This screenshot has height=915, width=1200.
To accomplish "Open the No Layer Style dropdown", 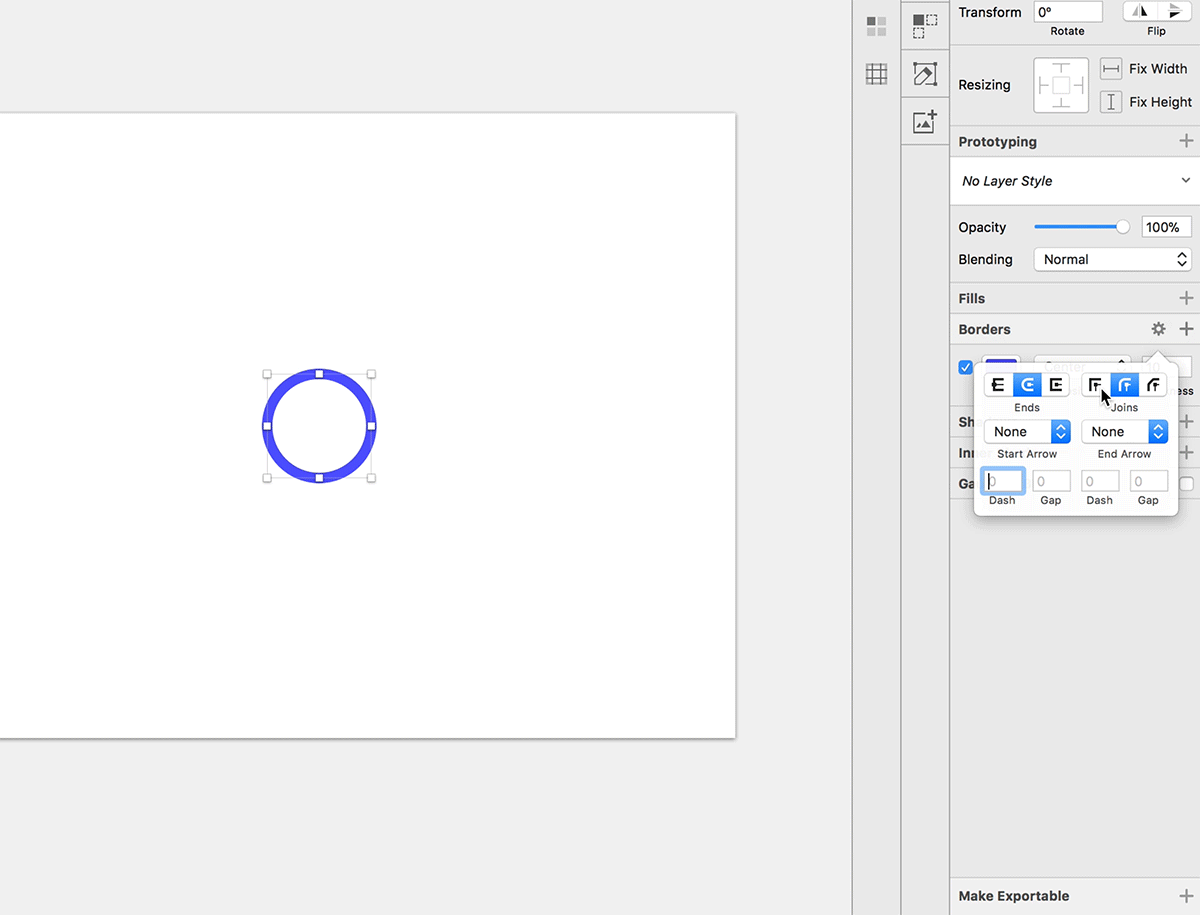I will 1075,181.
